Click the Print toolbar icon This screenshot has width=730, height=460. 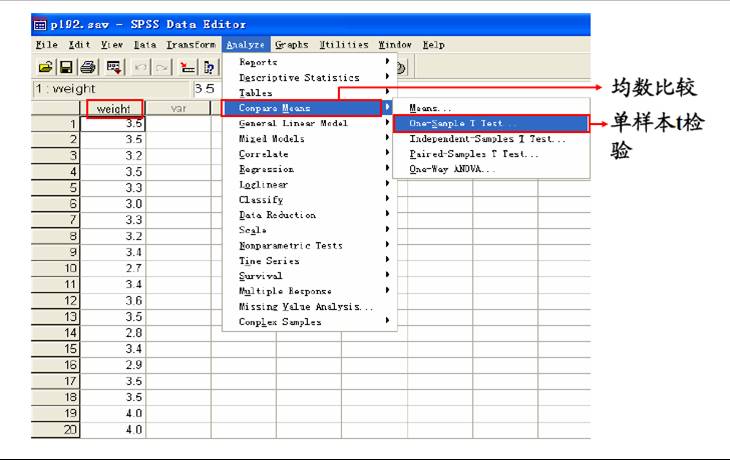(x=88, y=68)
